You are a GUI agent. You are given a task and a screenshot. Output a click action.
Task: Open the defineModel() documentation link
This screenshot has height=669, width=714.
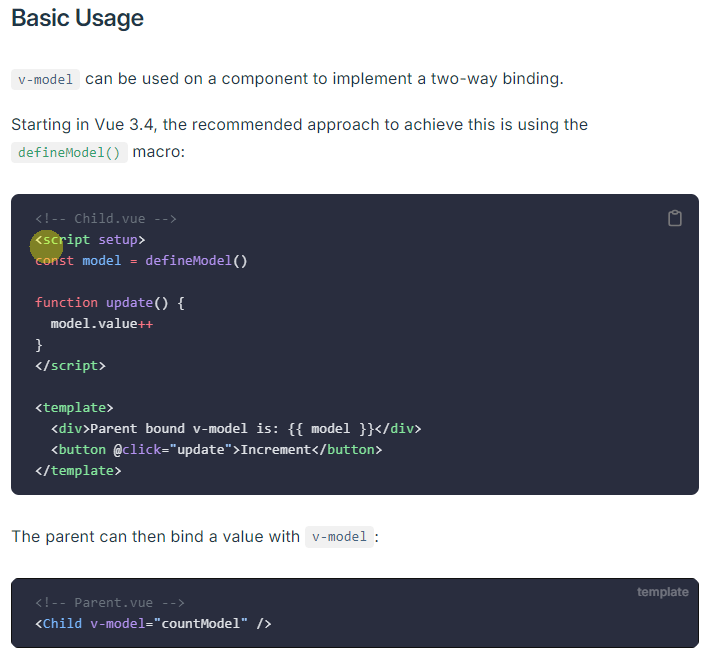pyautogui.click(x=69, y=152)
